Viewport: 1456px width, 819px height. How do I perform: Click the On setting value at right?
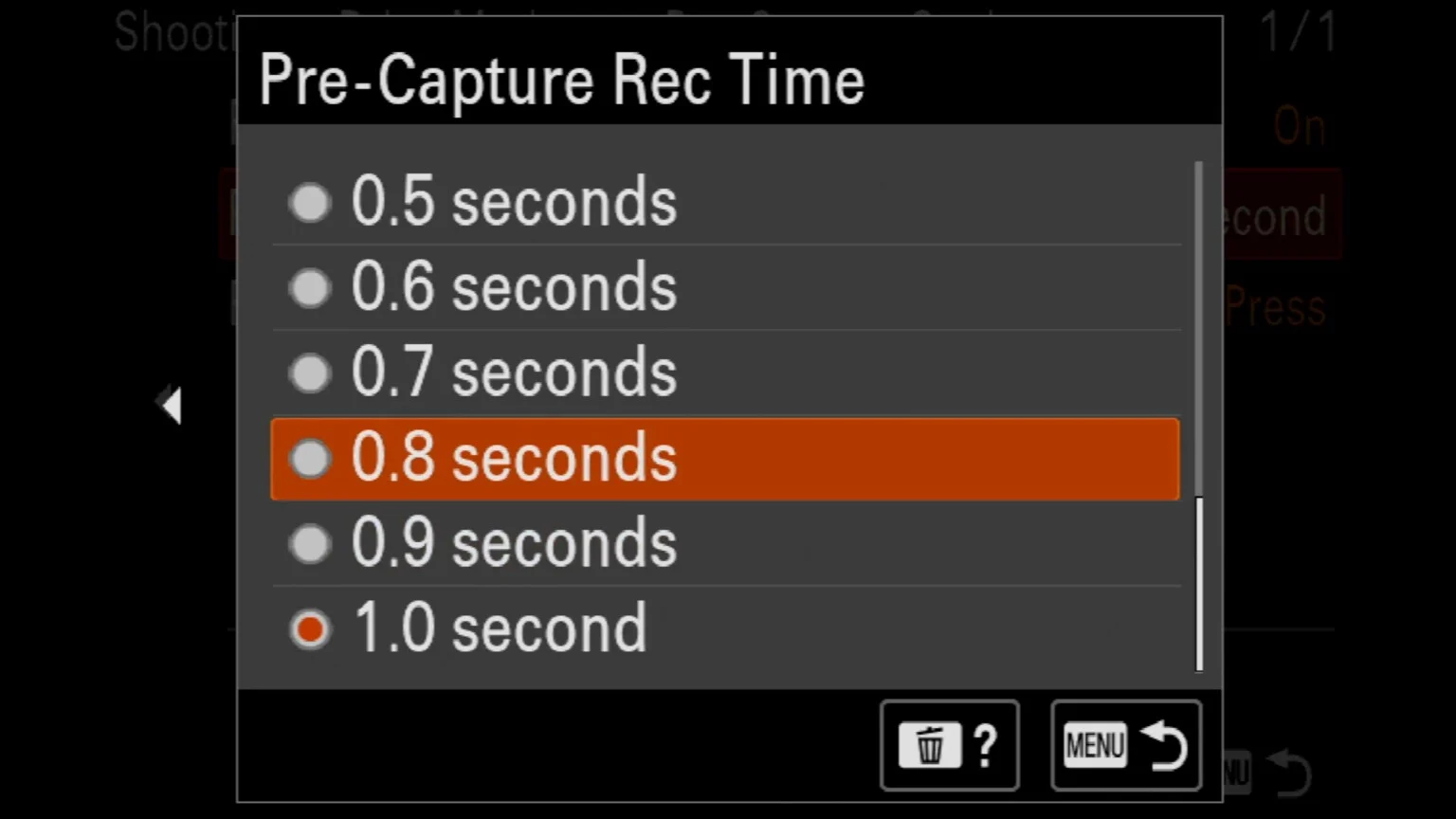(1299, 126)
